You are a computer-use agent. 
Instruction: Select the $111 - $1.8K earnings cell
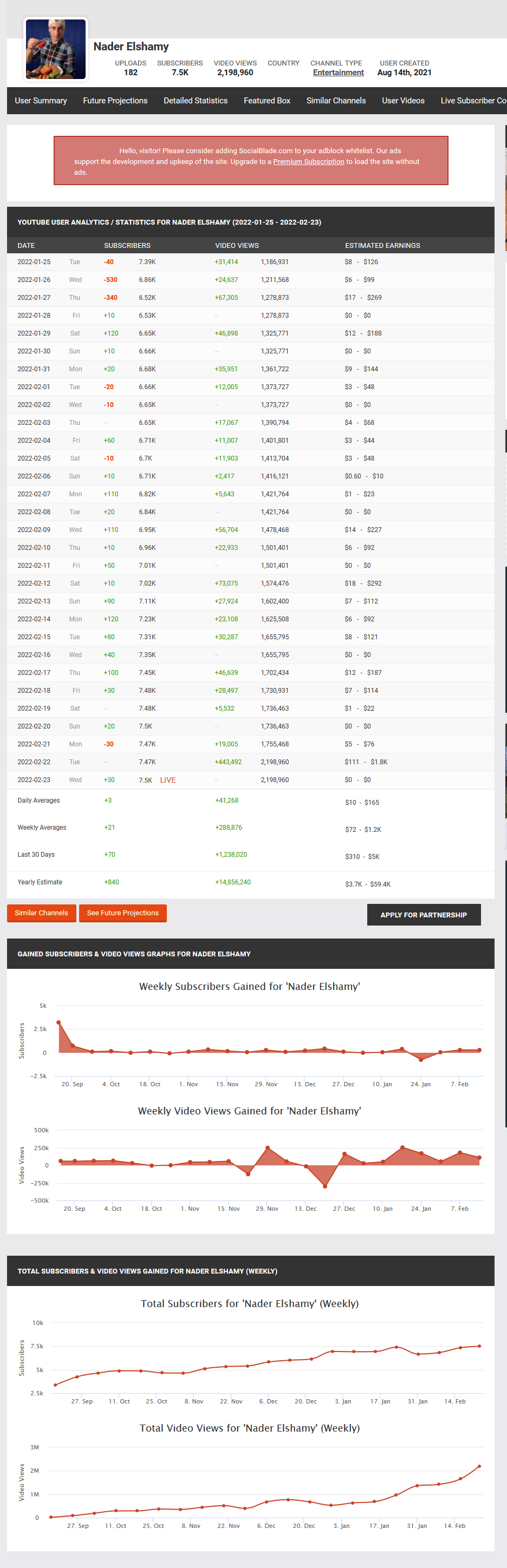(x=366, y=762)
